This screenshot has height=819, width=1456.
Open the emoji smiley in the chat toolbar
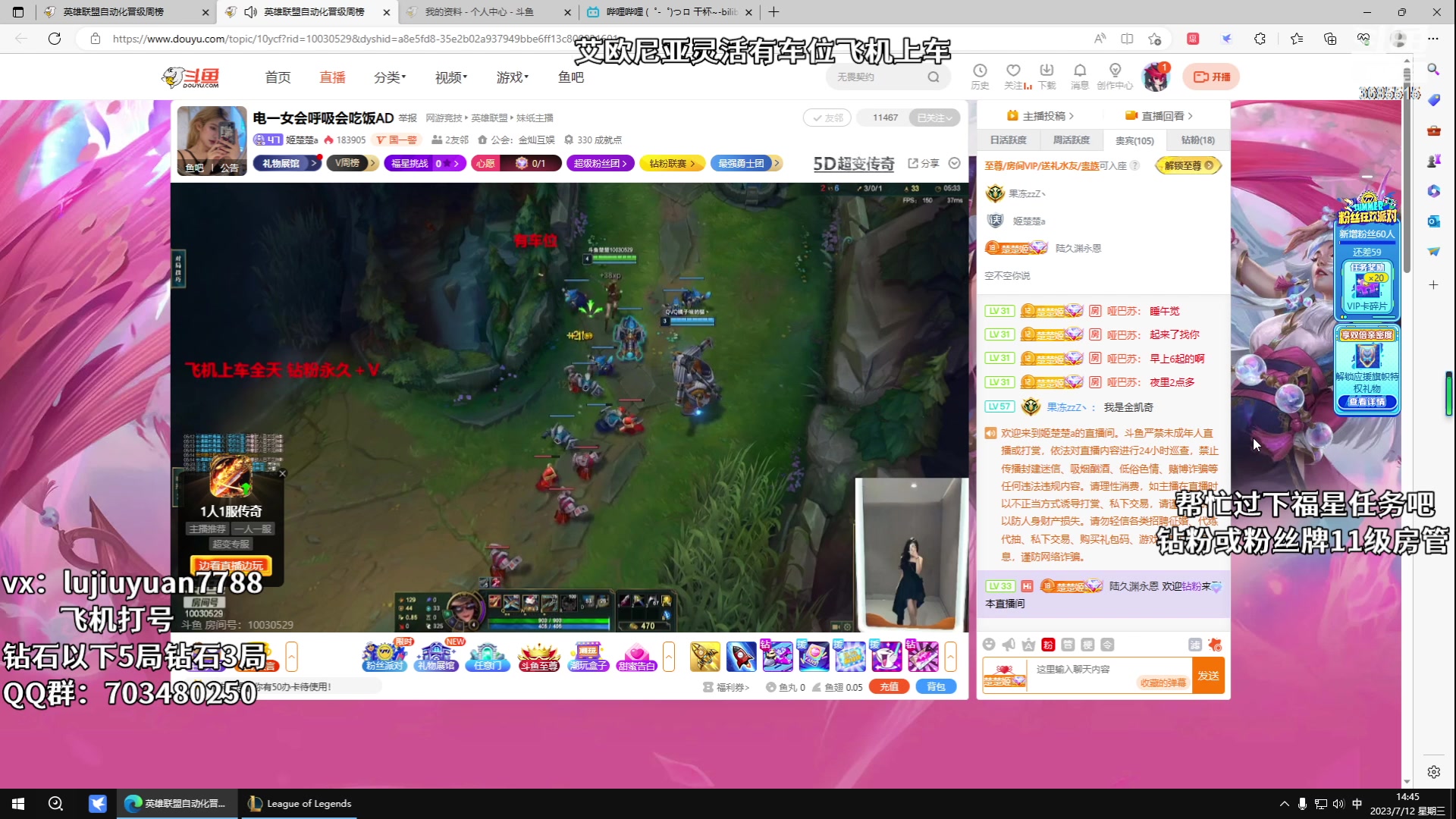[x=989, y=645]
